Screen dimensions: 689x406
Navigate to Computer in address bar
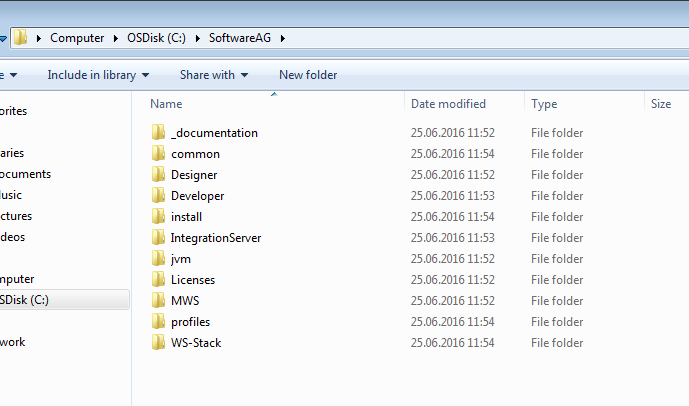(x=77, y=38)
